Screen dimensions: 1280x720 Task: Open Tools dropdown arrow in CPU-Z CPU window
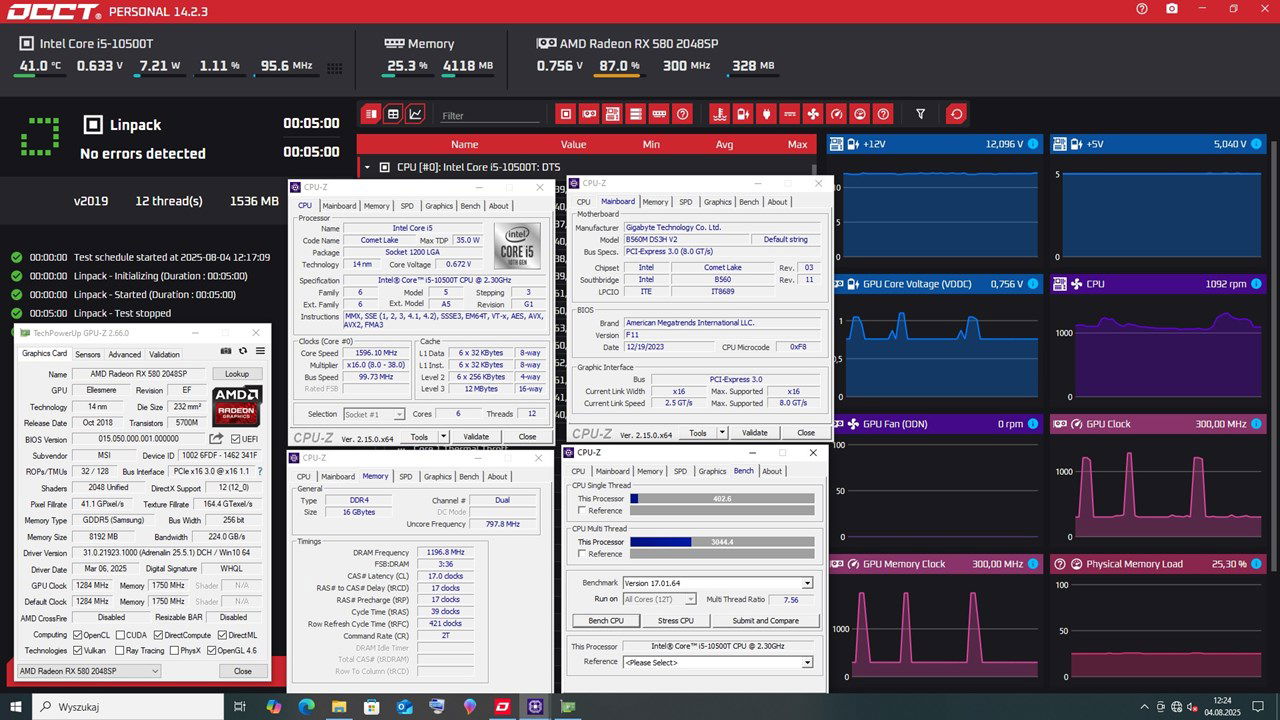coord(443,437)
